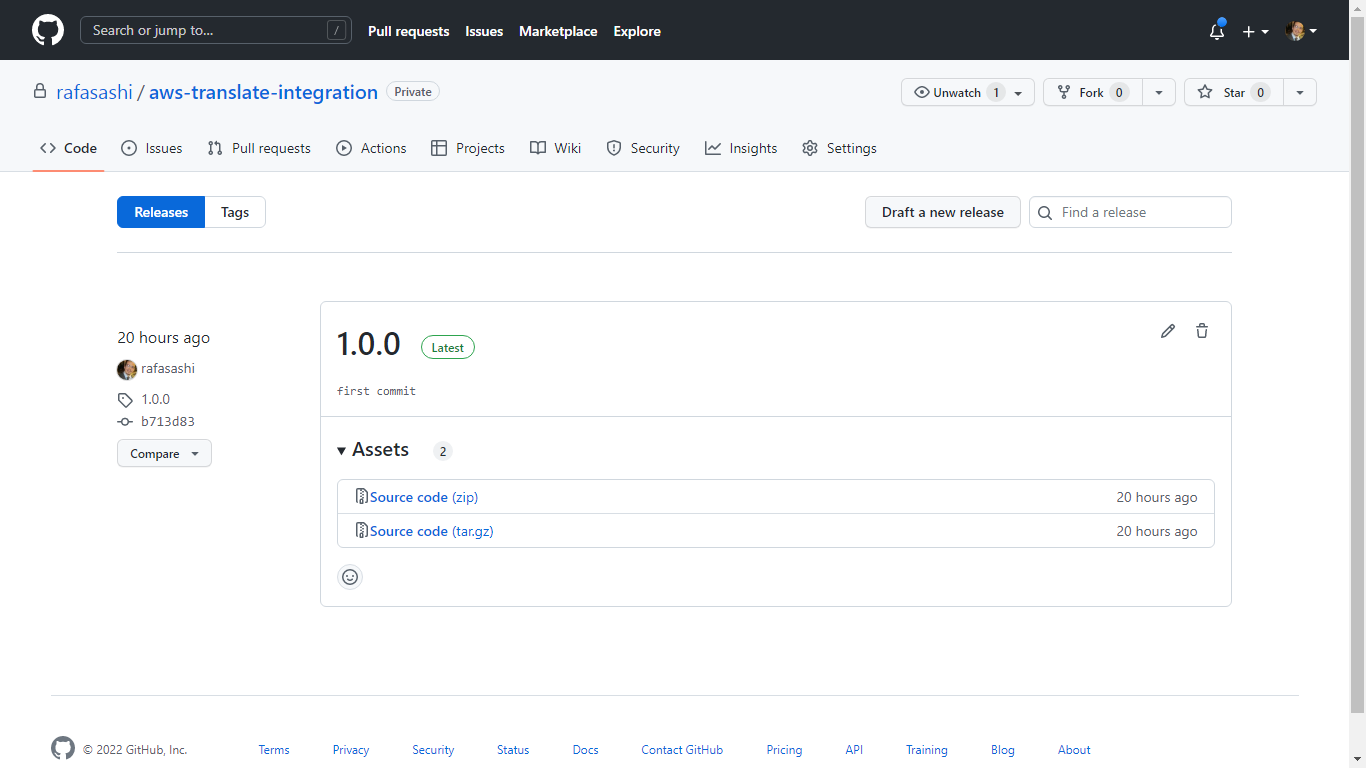Viewport: 1366px width, 768px height.
Task: Click the rafasashi author avatar thumbnail
Action: click(127, 369)
